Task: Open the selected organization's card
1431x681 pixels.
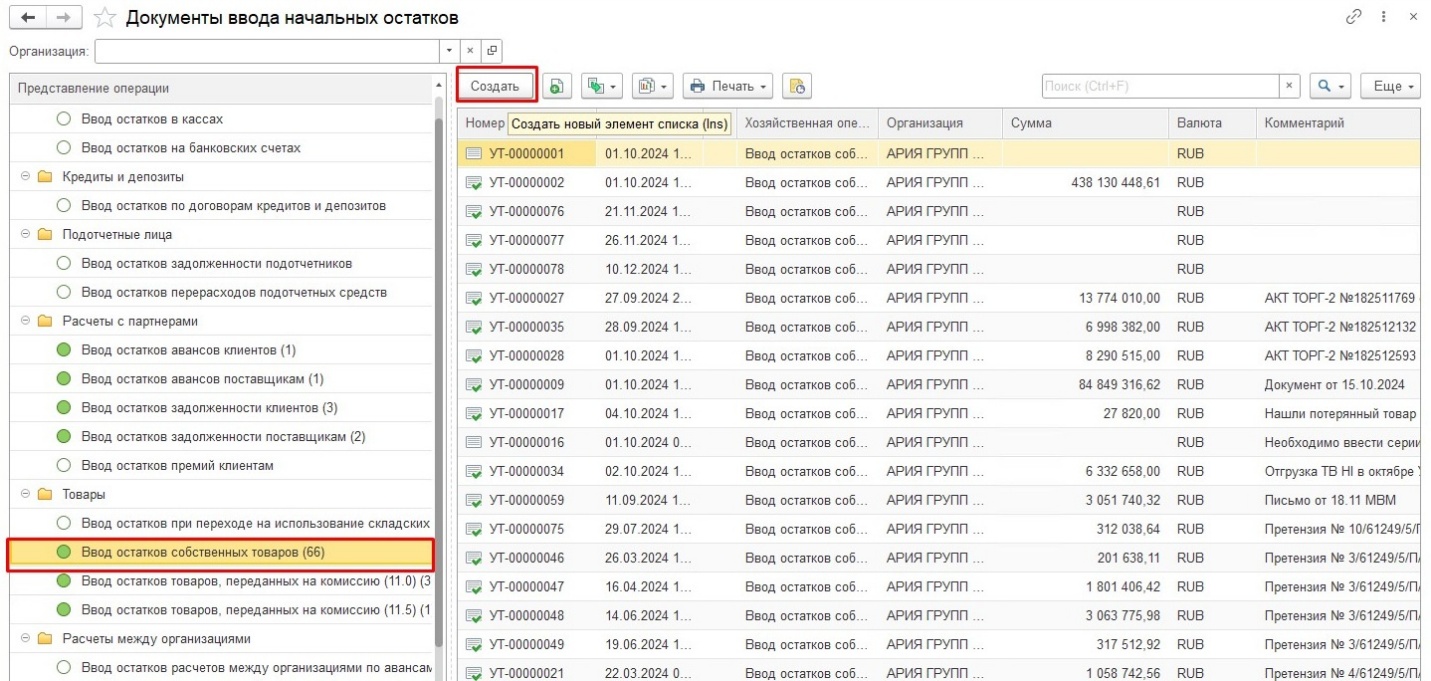Action: click(x=492, y=50)
